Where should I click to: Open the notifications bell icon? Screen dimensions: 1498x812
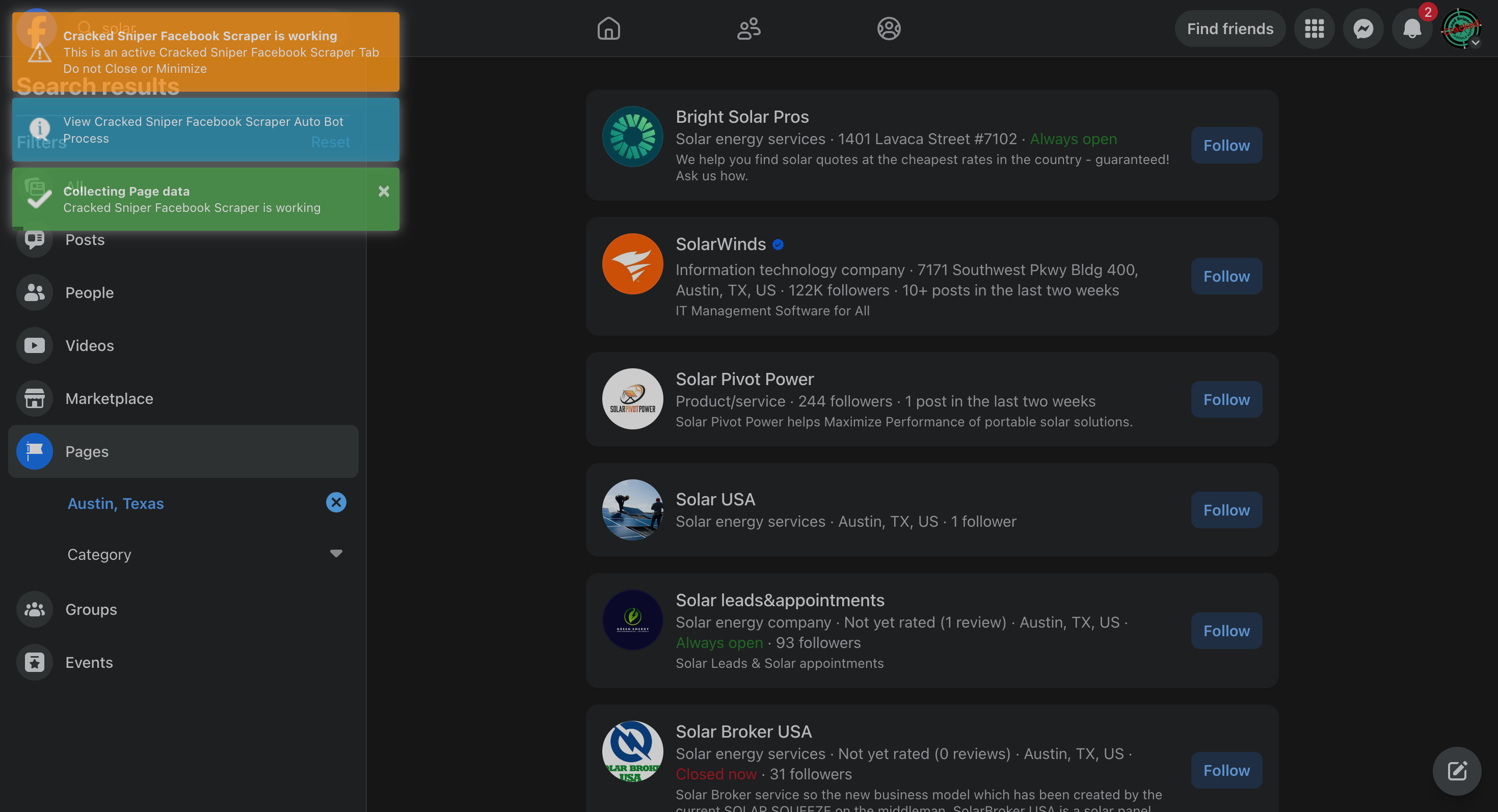pyautogui.click(x=1411, y=29)
